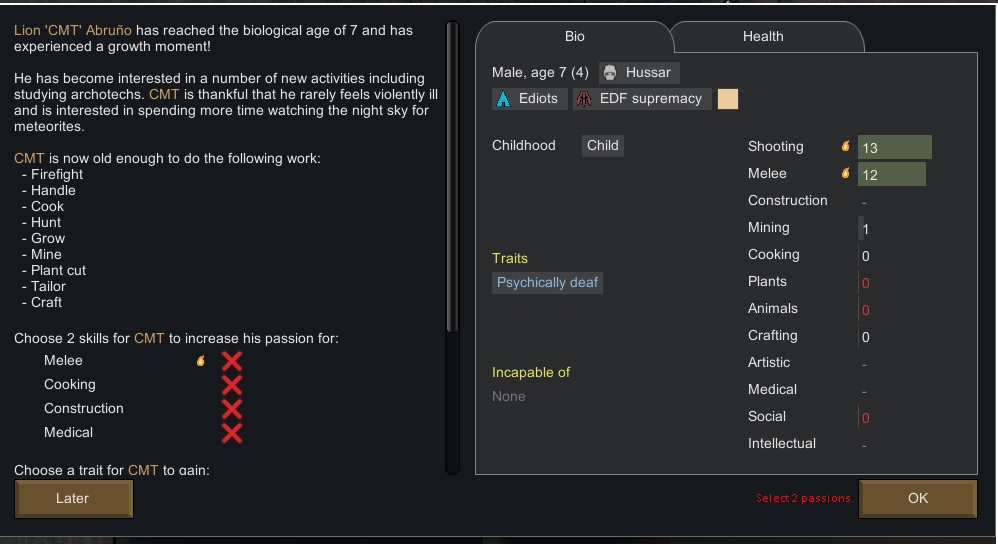Select the Psychically deaf trait label
The width and height of the screenshot is (998, 545).
pyautogui.click(x=547, y=283)
